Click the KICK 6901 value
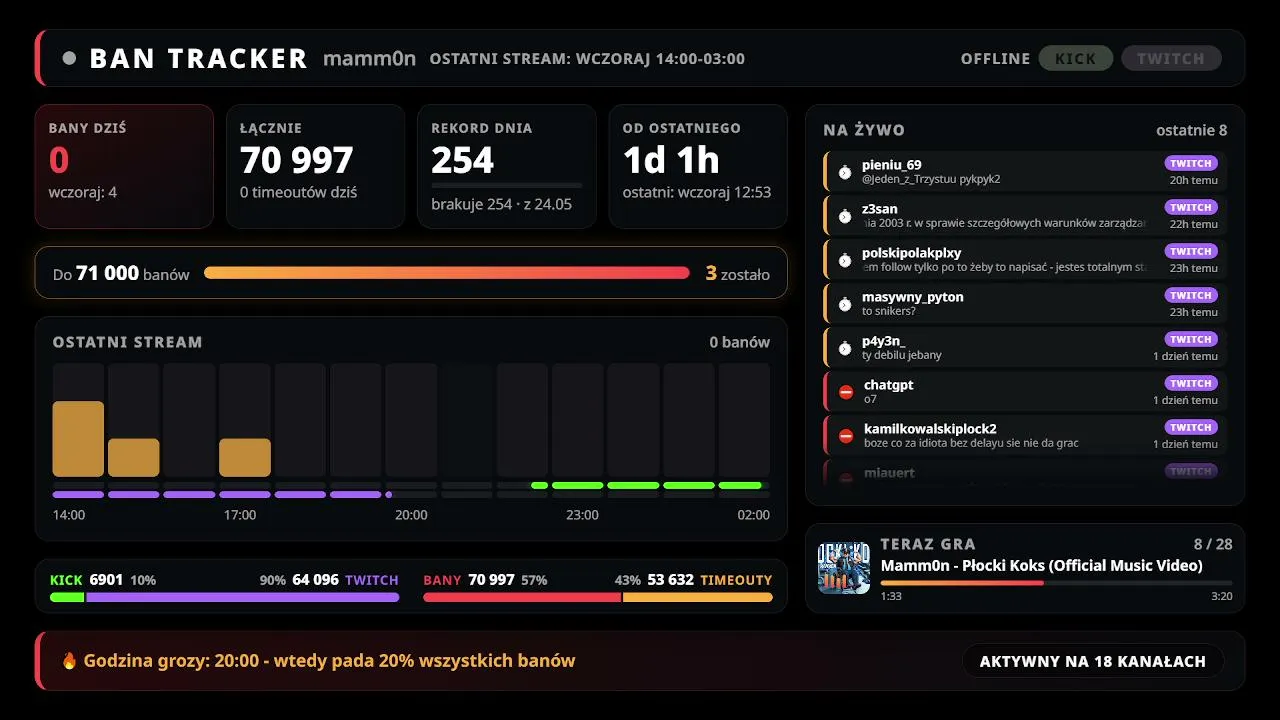Screen dimensions: 1280x720 tap(86, 580)
